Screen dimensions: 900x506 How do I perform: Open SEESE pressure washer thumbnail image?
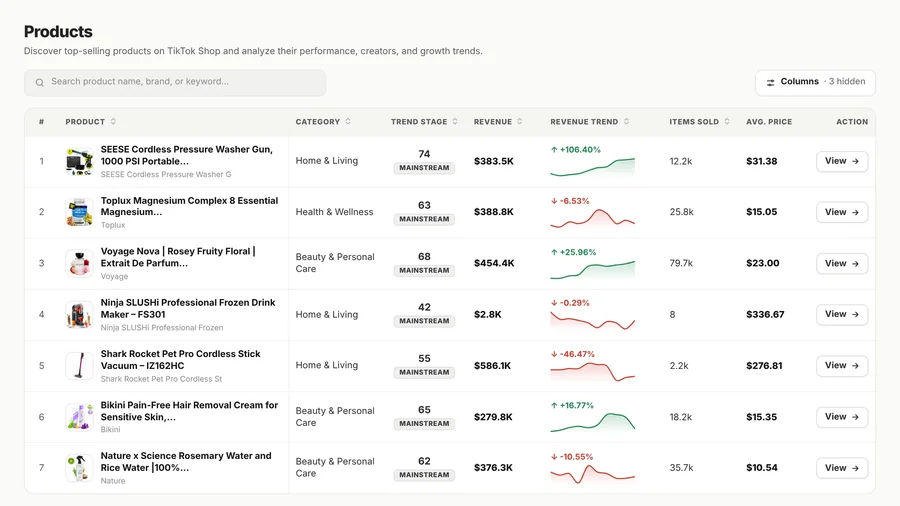tap(79, 161)
